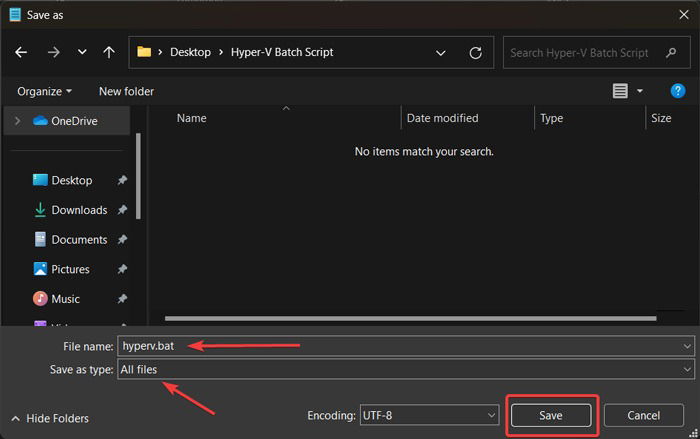Click the pin icon beside Downloads

(122, 210)
